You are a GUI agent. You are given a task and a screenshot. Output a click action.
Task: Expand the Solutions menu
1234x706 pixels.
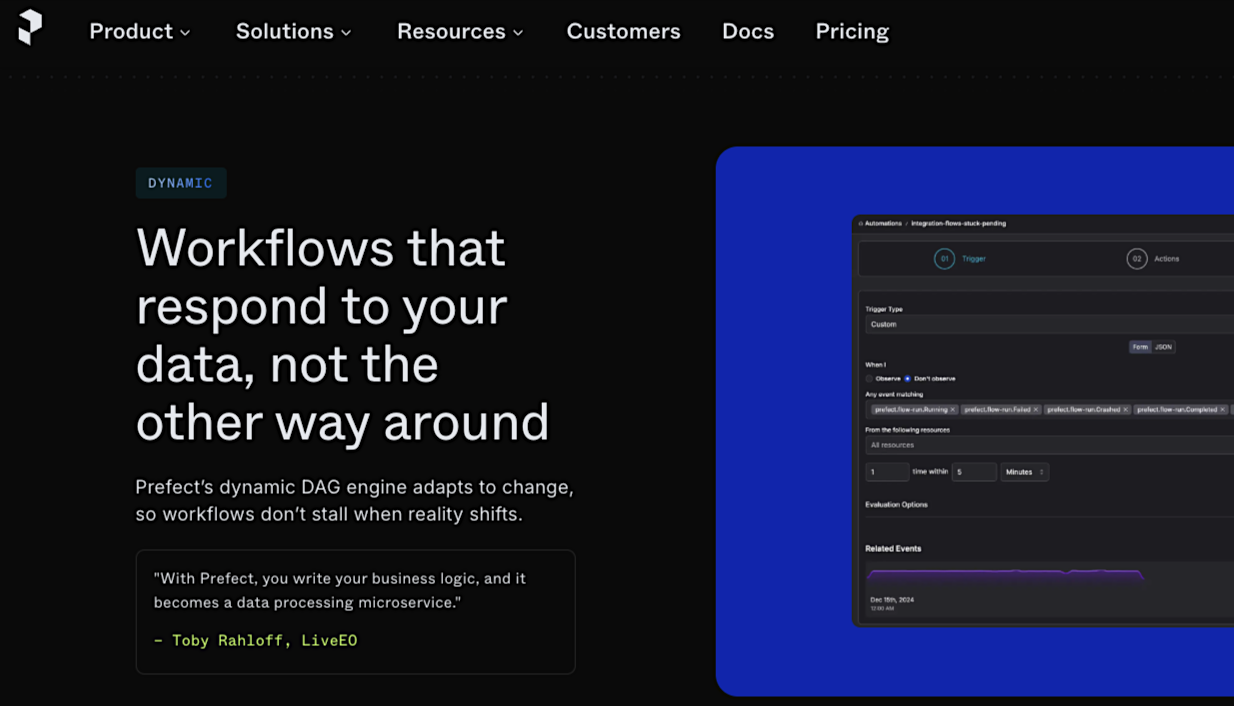click(293, 31)
